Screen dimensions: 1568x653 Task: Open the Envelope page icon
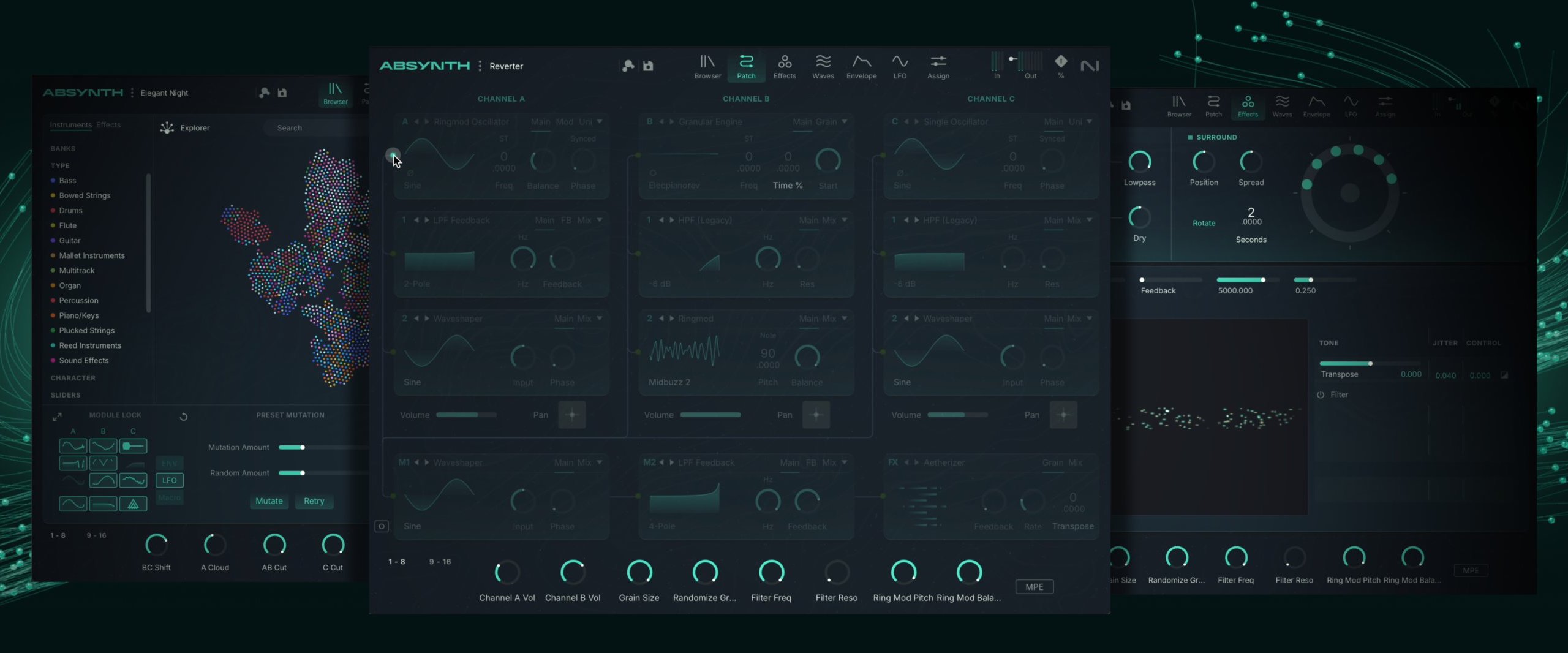861,66
